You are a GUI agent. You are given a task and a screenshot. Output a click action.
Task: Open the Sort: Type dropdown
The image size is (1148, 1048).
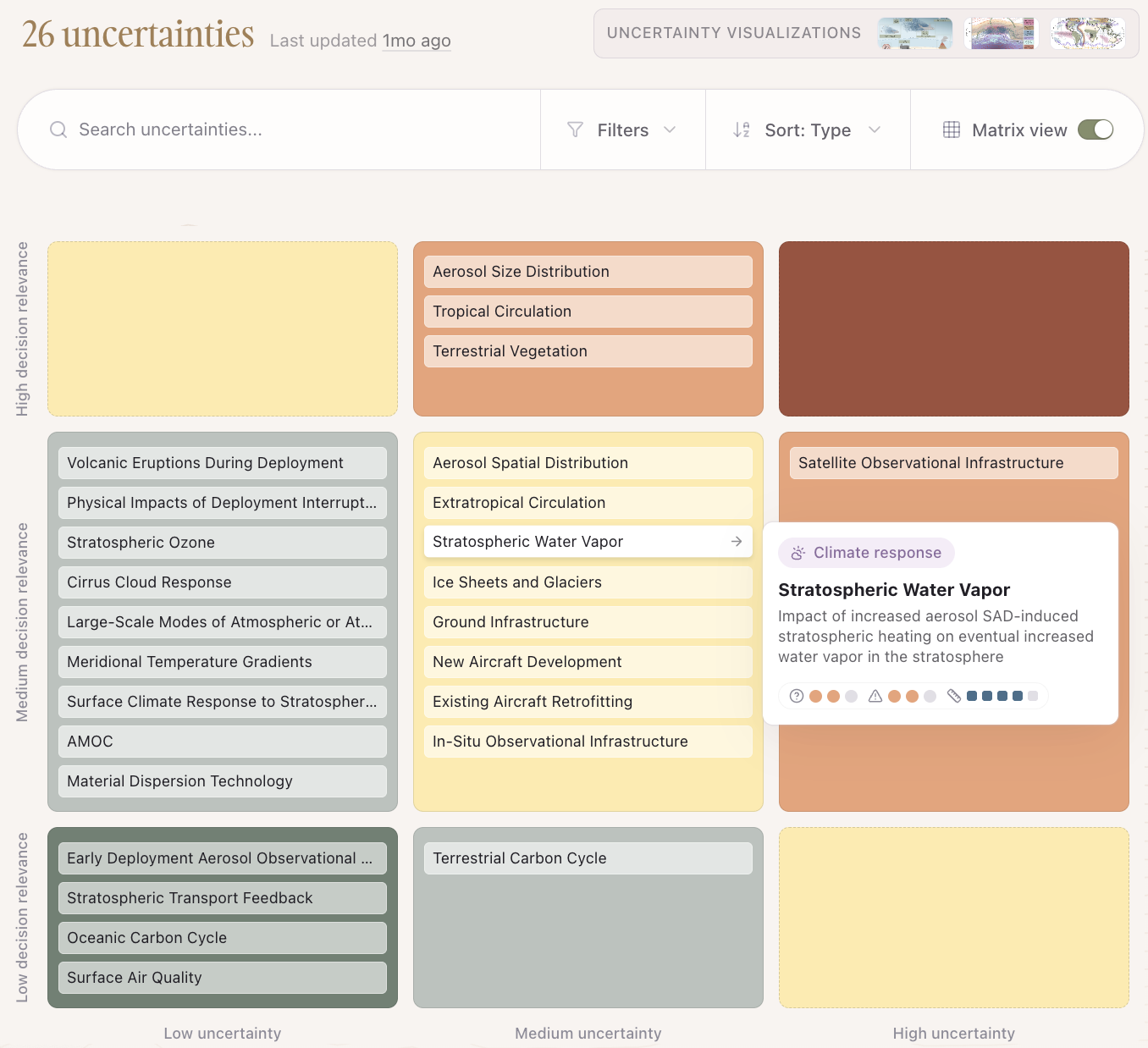(807, 130)
